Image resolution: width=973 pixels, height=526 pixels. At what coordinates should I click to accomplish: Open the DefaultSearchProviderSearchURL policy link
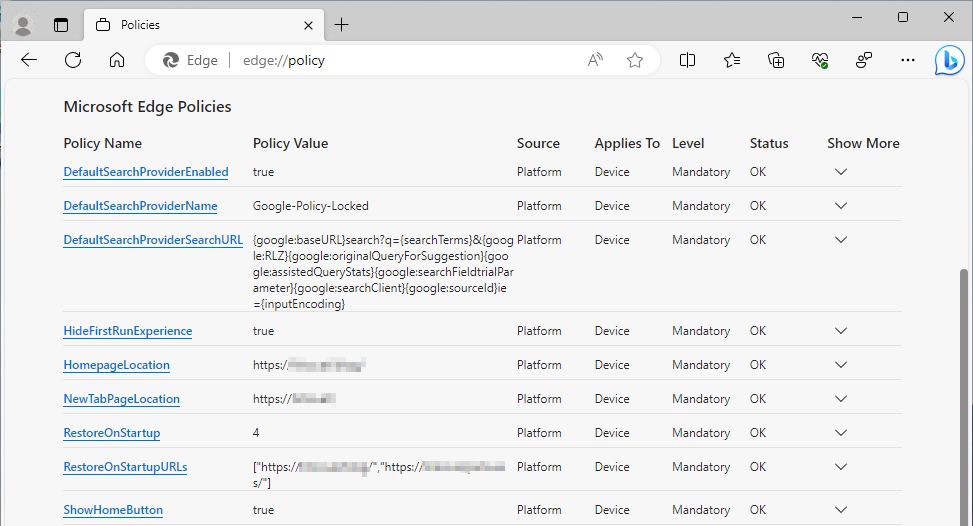(x=153, y=240)
